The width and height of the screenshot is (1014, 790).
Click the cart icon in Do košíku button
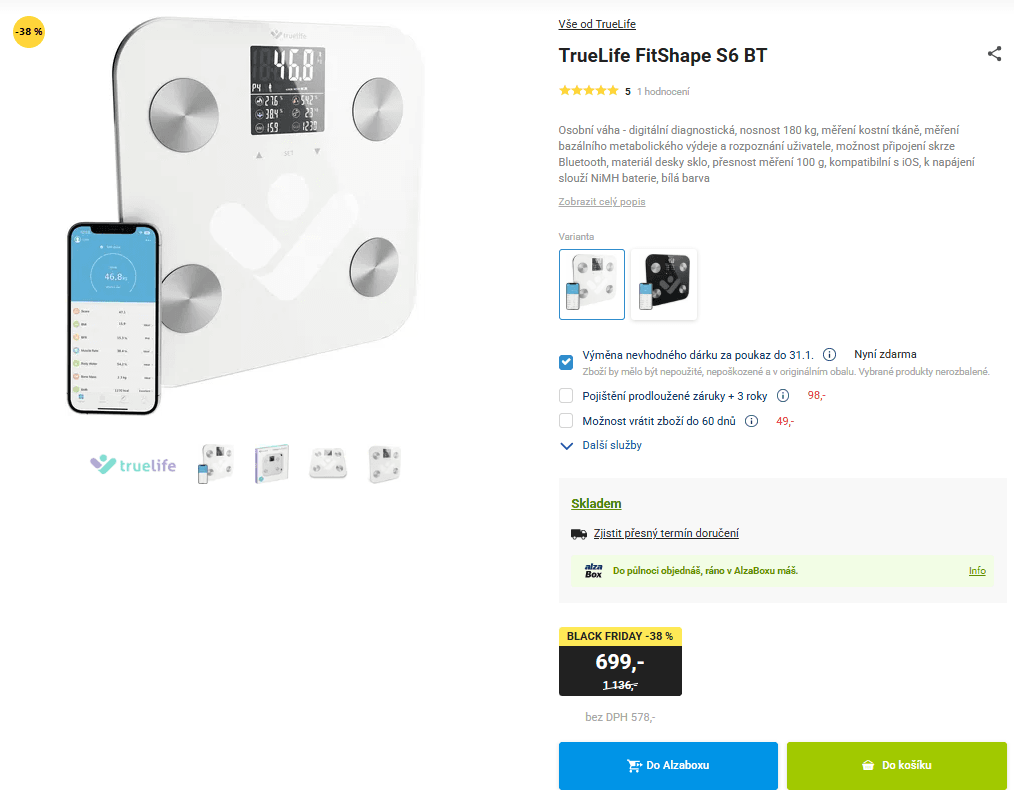click(866, 765)
